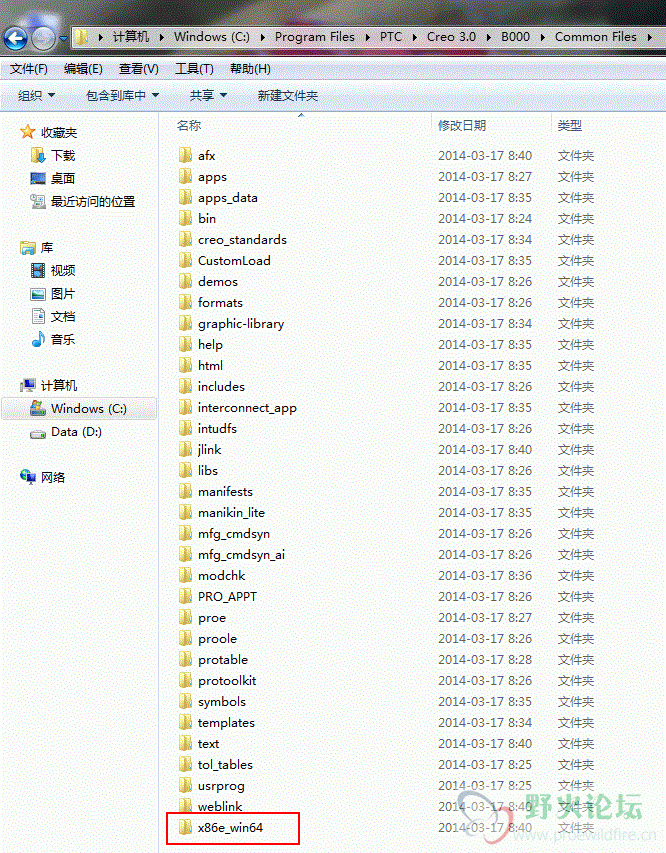This screenshot has height=853, width=666.
Task: Select Windows (C:) drive in sidebar
Action: tap(79, 409)
